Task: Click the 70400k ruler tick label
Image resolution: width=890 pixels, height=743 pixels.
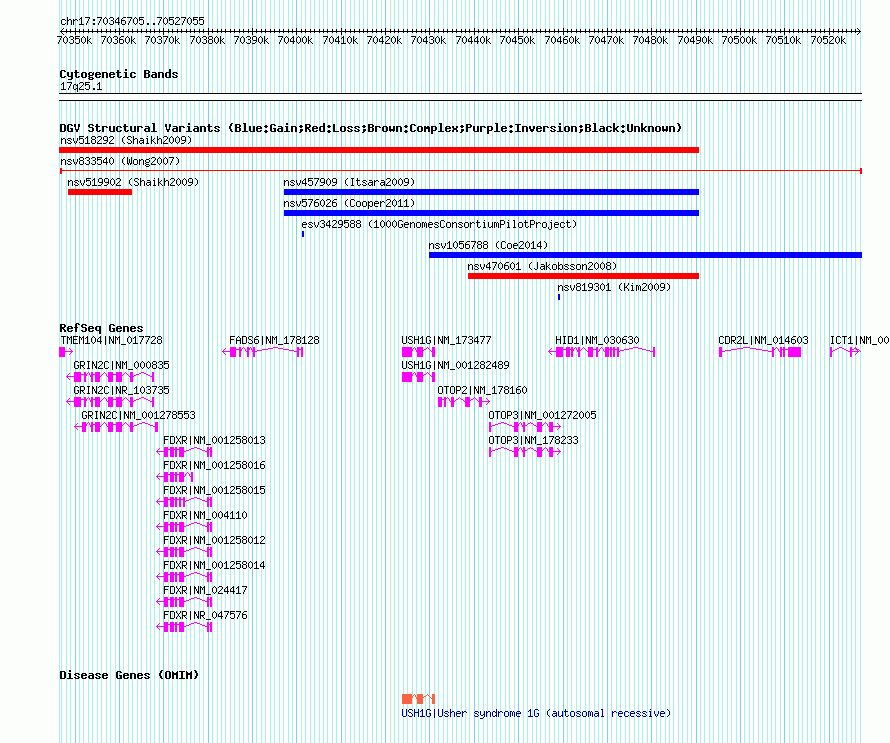Action: point(295,40)
